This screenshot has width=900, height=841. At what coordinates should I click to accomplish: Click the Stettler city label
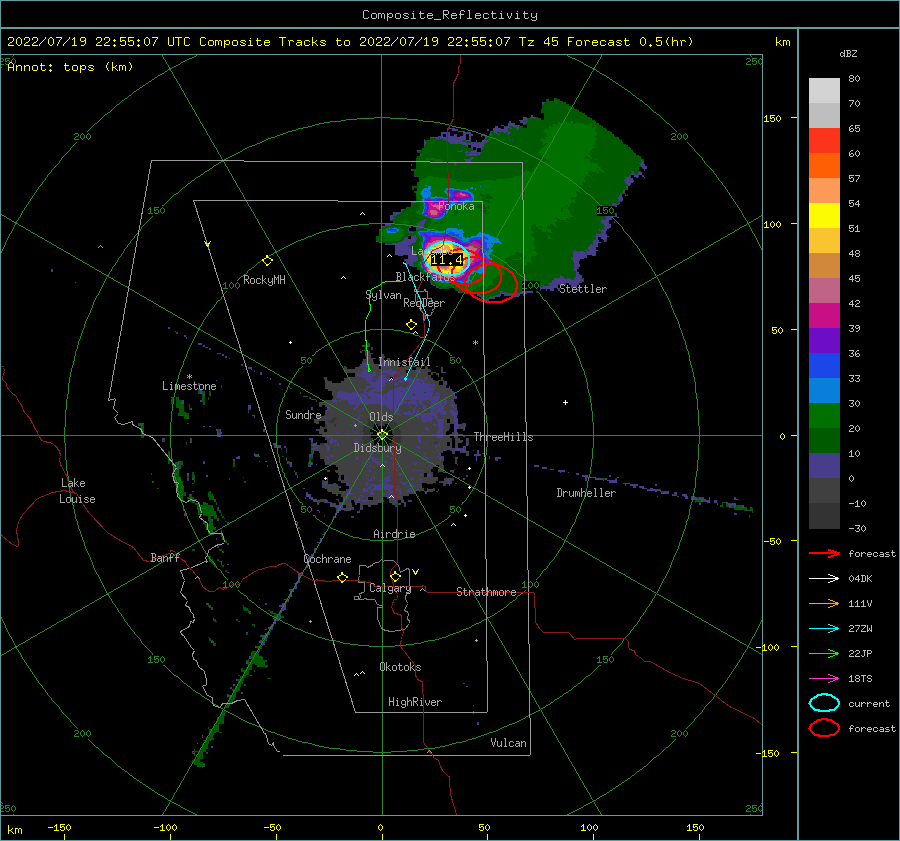(x=583, y=289)
